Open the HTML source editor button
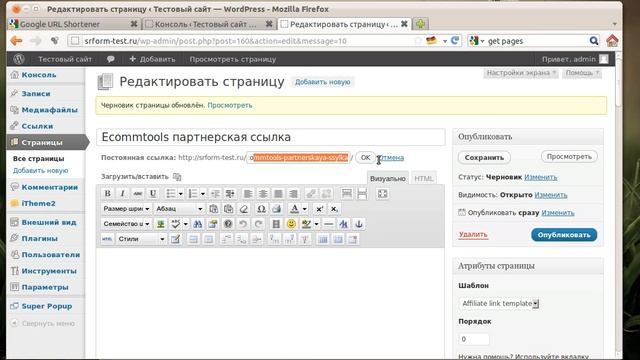This screenshot has width=640, height=360. pyautogui.click(x=107, y=239)
